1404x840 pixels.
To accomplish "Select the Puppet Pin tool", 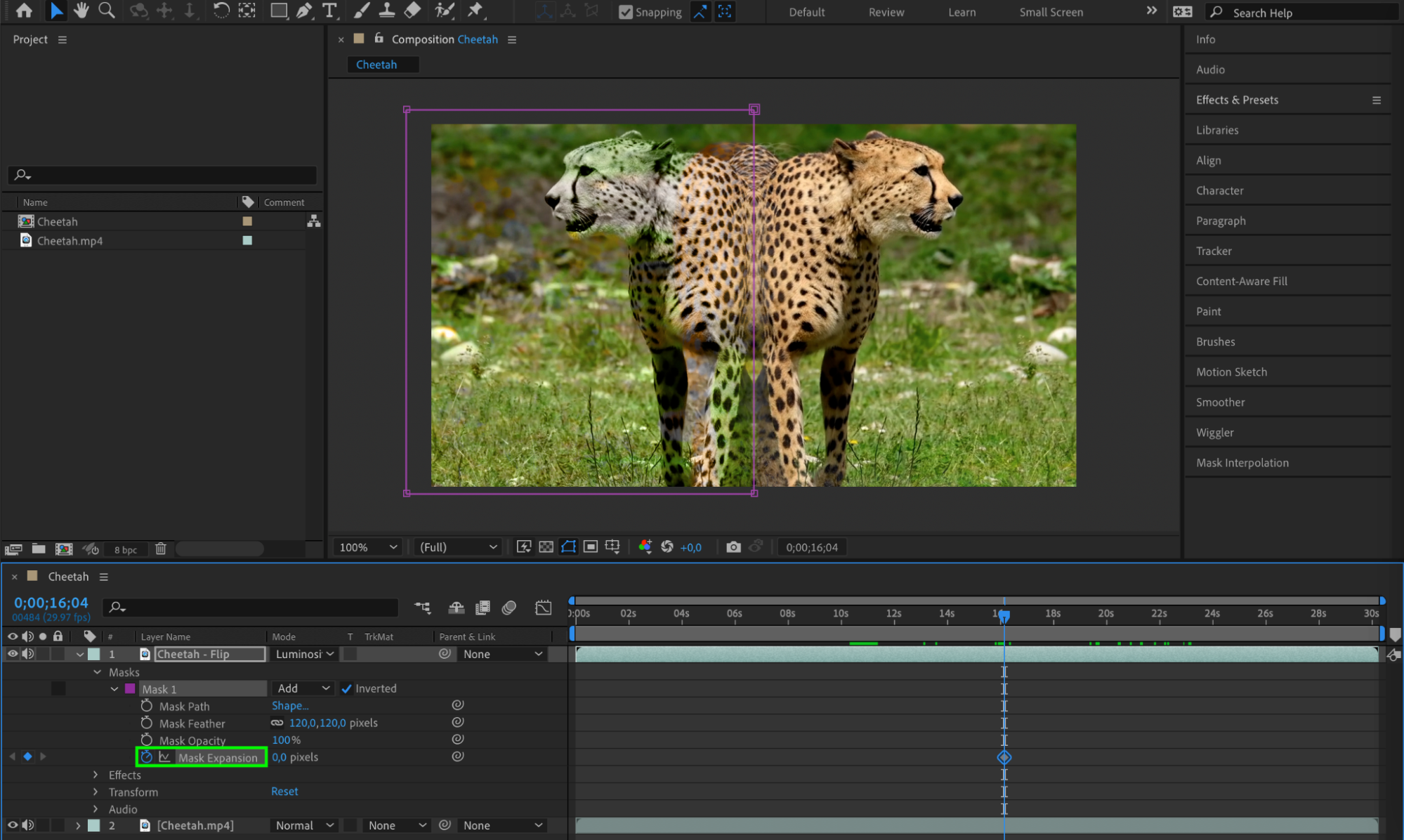I will tap(475, 11).
